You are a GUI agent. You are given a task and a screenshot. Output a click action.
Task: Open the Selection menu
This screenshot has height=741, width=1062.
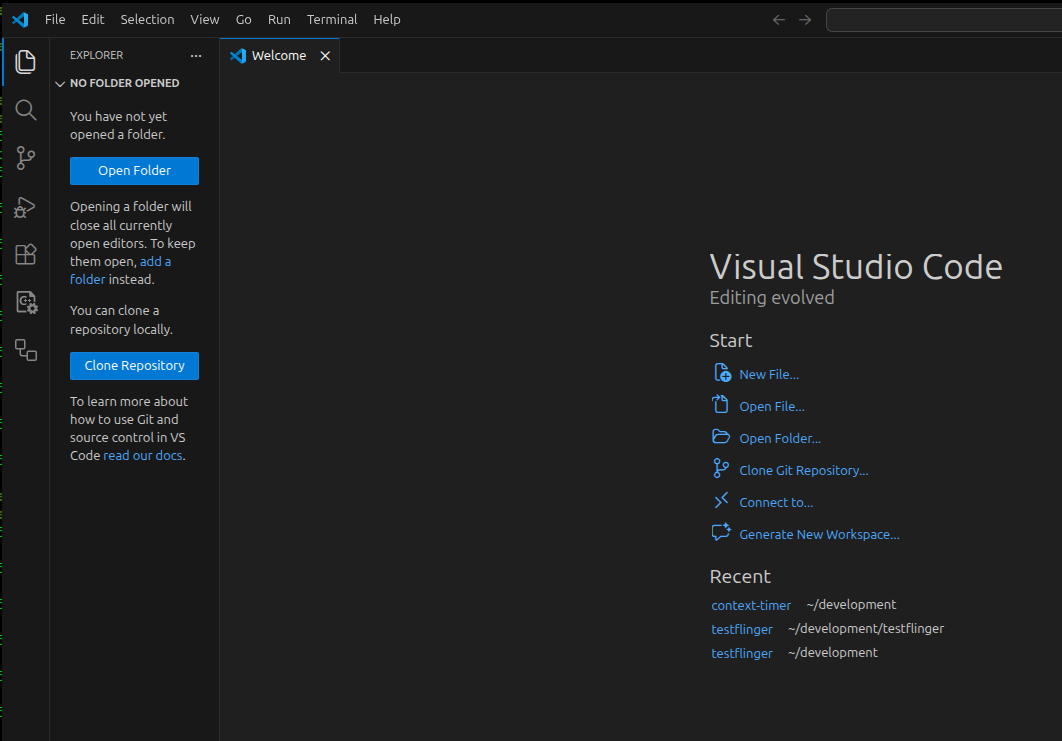[147, 20]
